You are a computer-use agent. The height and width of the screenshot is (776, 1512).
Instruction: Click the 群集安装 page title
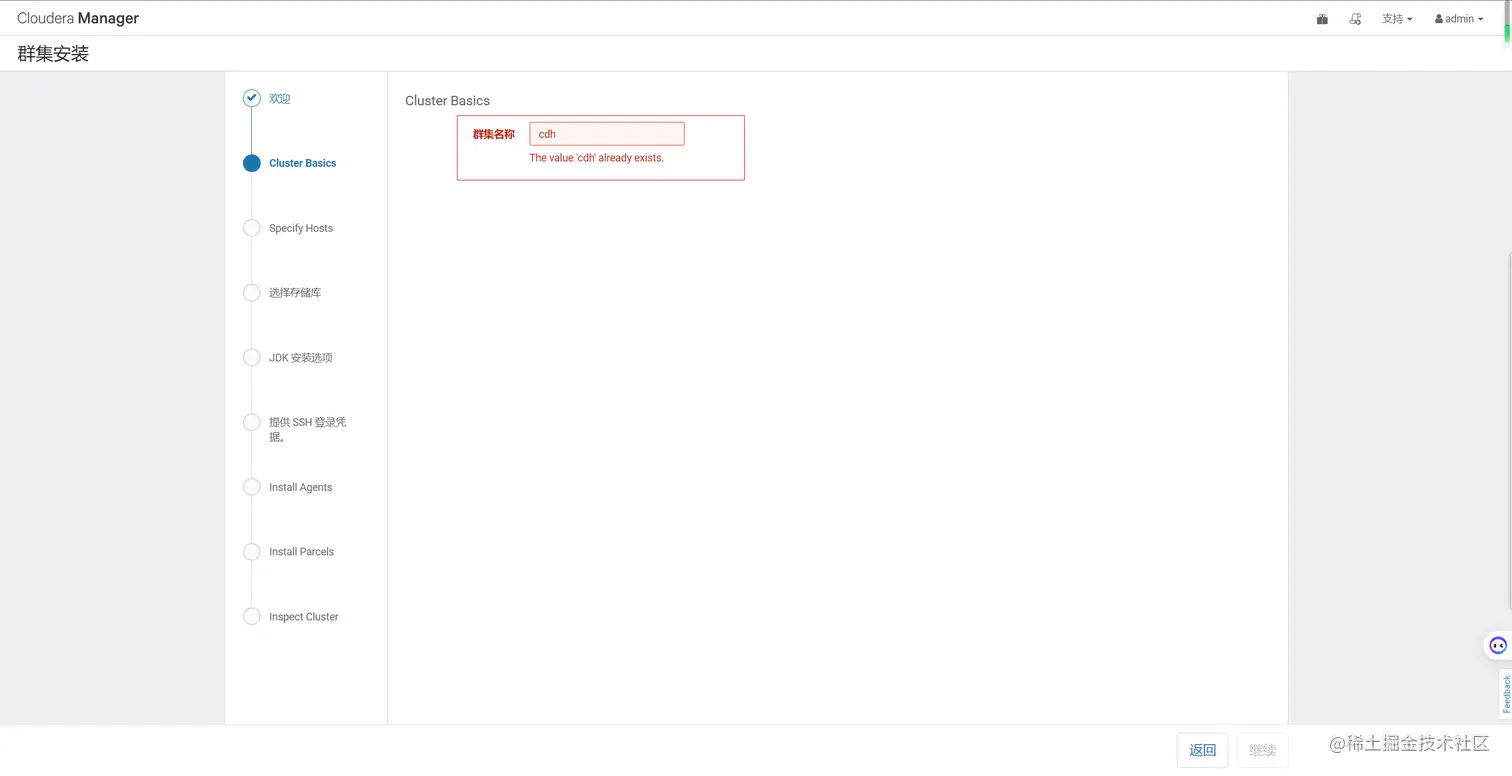point(53,54)
